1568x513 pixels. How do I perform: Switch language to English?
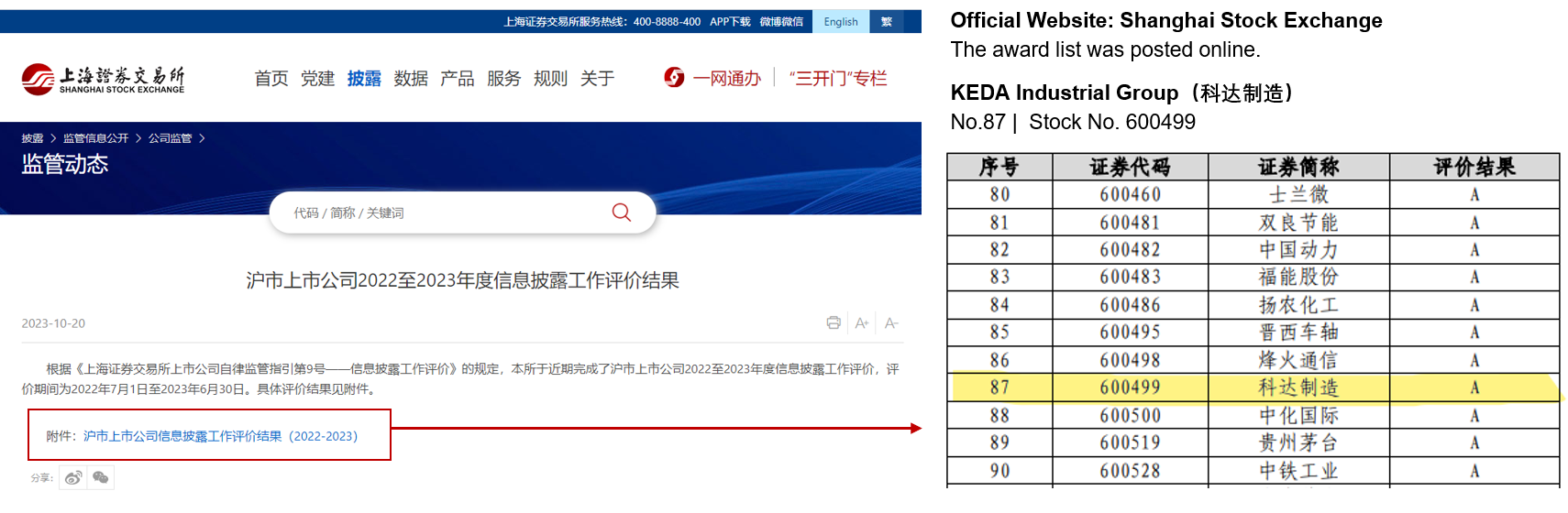tap(840, 22)
